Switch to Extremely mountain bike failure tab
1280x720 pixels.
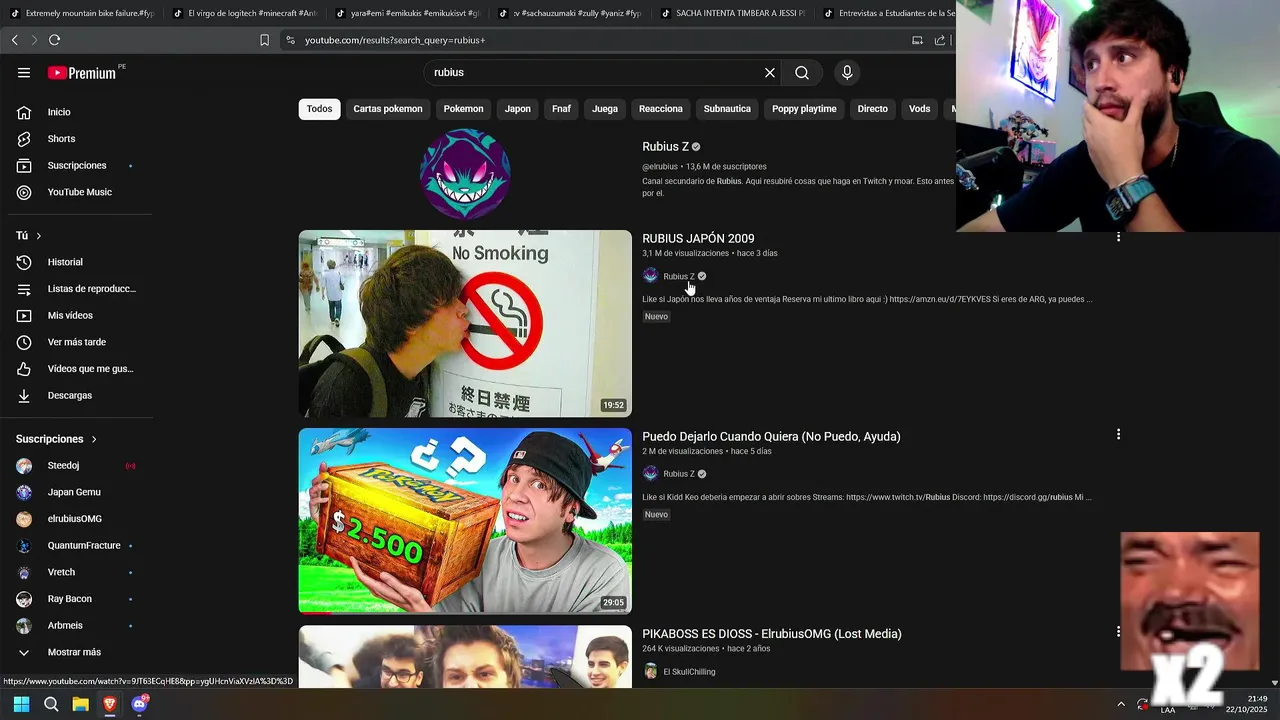click(x=81, y=13)
